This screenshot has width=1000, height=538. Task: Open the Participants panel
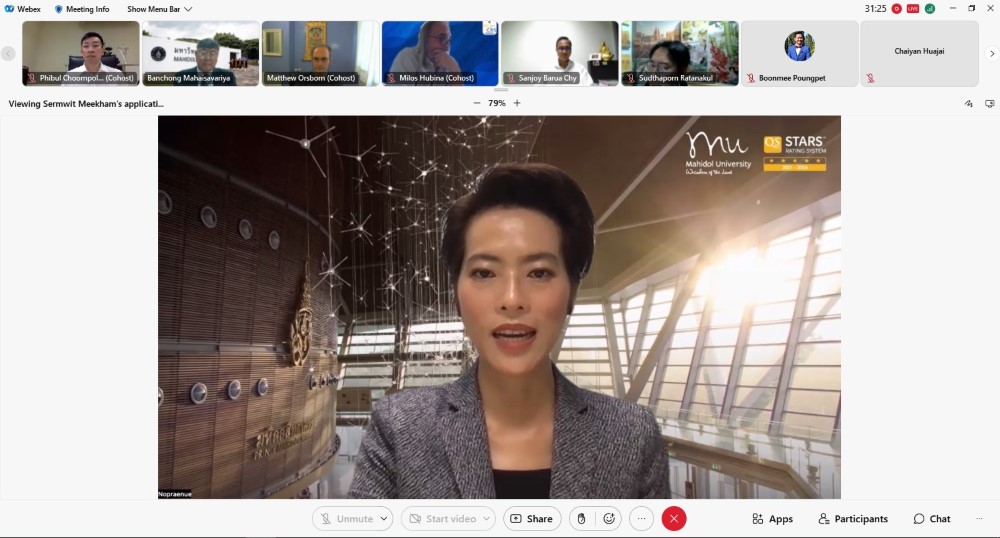click(853, 519)
